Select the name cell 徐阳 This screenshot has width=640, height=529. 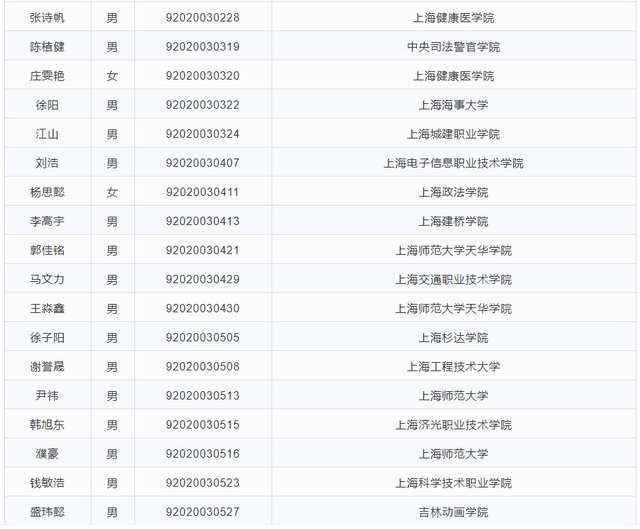47,105
